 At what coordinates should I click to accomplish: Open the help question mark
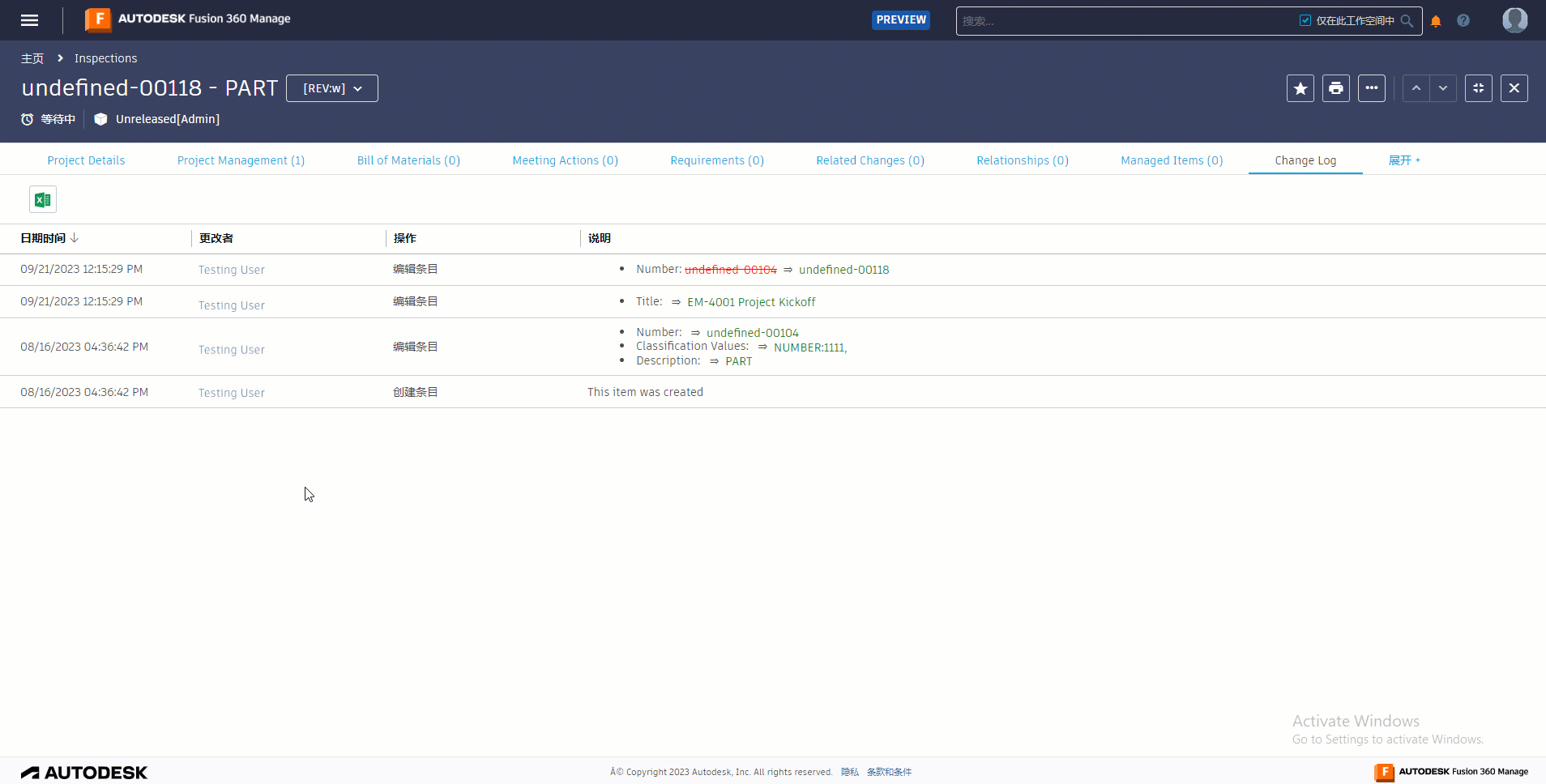(x=1463, y=20)
